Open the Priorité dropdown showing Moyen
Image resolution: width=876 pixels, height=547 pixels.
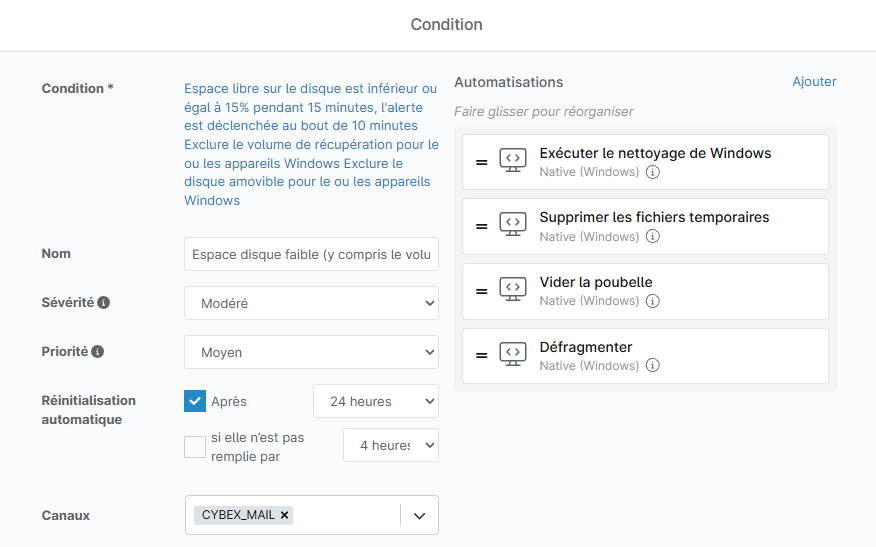click(311, 352)
